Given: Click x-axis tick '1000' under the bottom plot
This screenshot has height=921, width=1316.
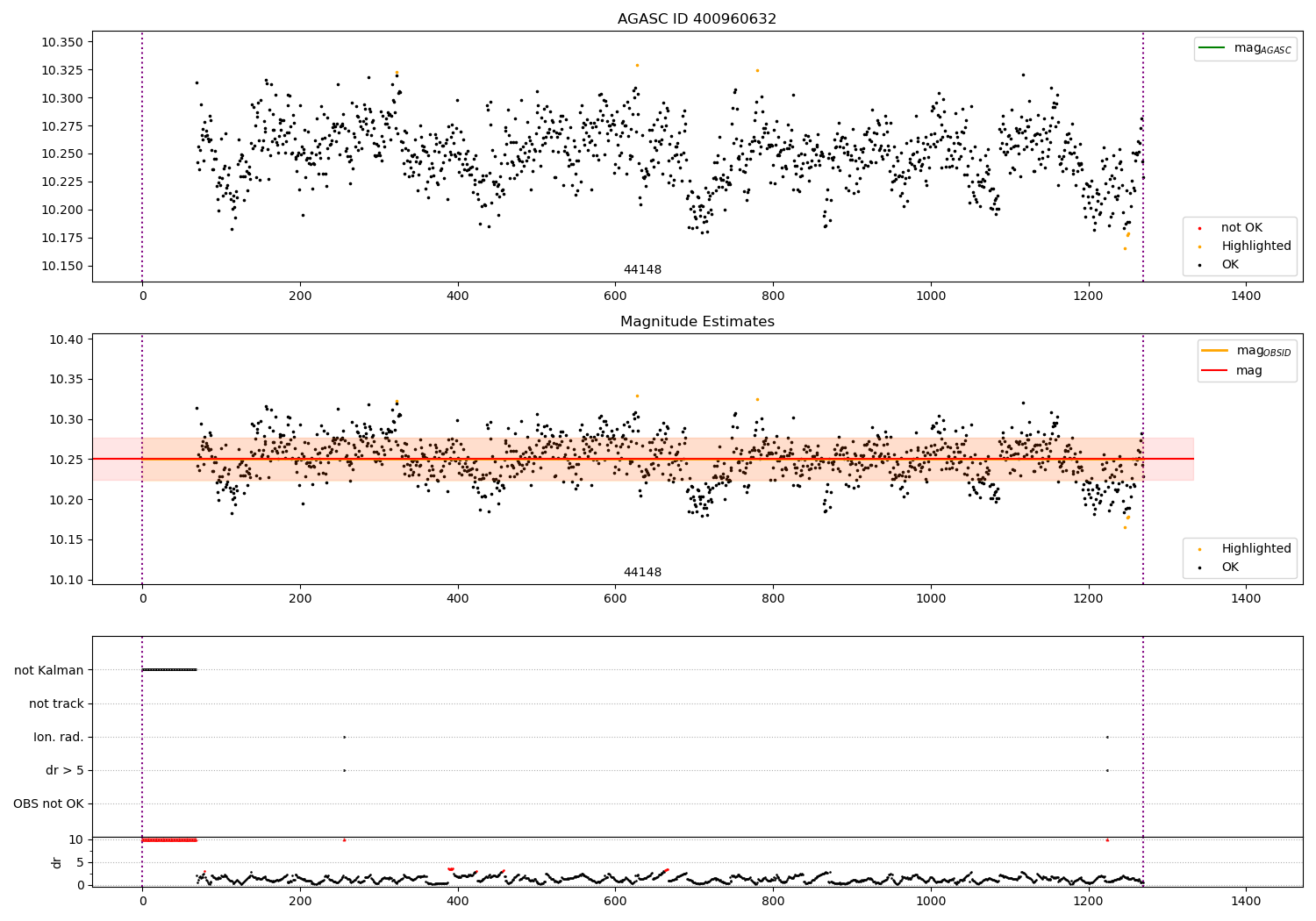Looking at the screenshot, I should coord(931,902).
